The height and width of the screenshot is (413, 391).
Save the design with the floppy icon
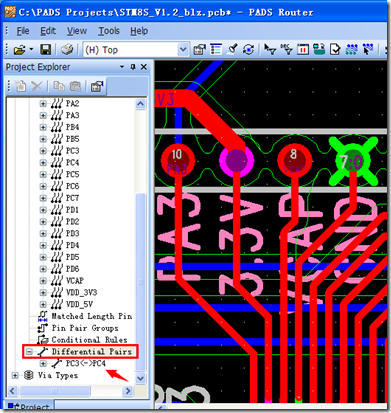[45, 50]
